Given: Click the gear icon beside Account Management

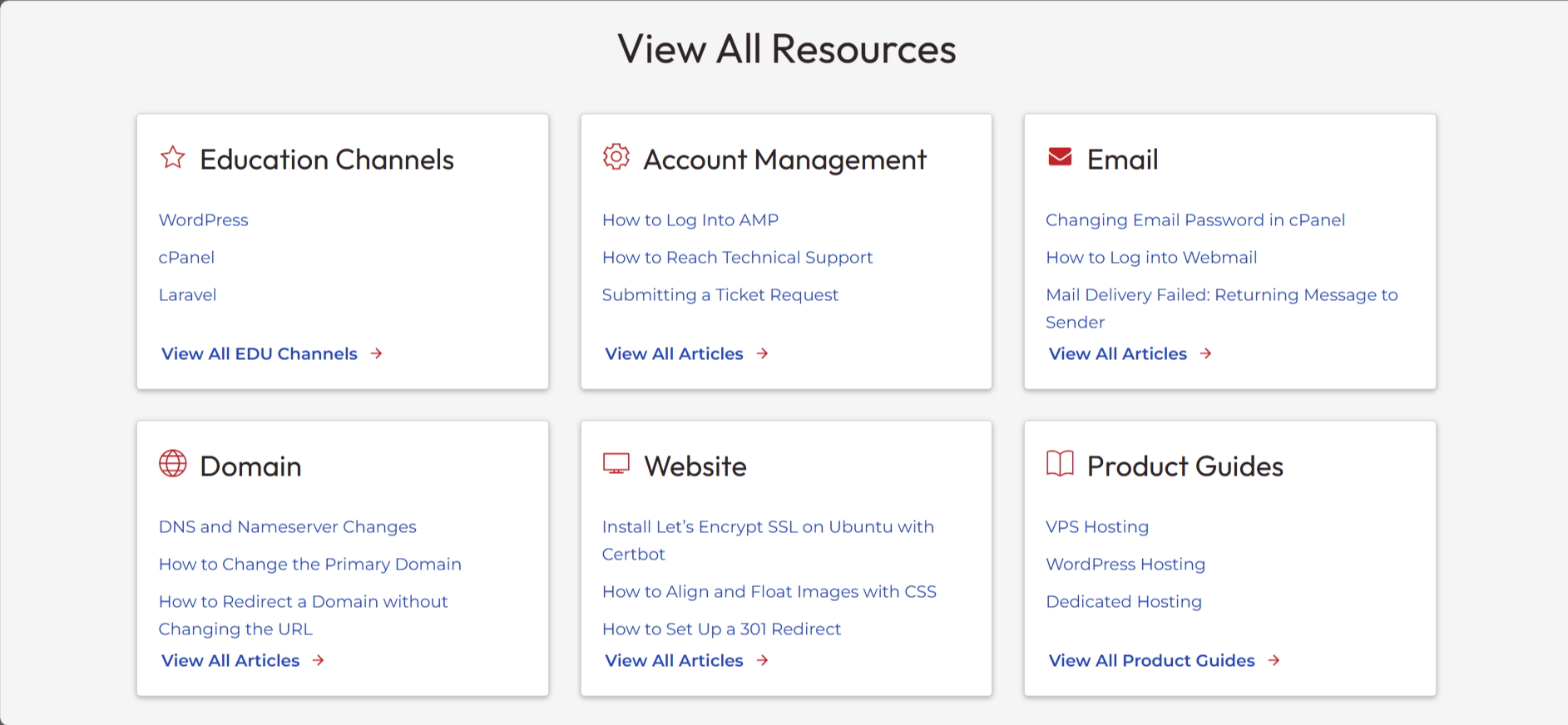Looking at the screenshot, I should point(616,156).
